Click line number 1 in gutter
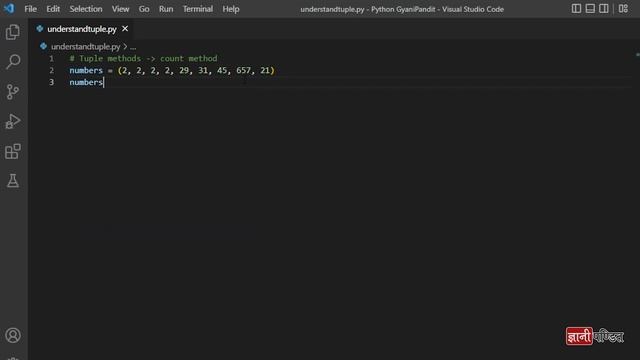640x360 pixels. 51,59
